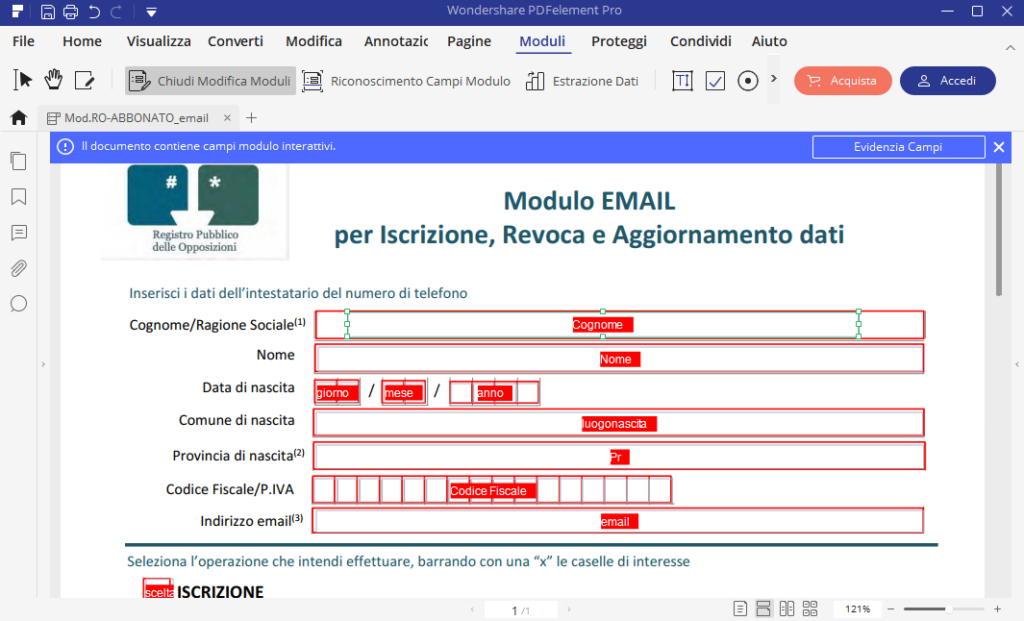This screenshot has height=621, width=1024.
Task: Go to the Home start page icon
Action: 18,118
